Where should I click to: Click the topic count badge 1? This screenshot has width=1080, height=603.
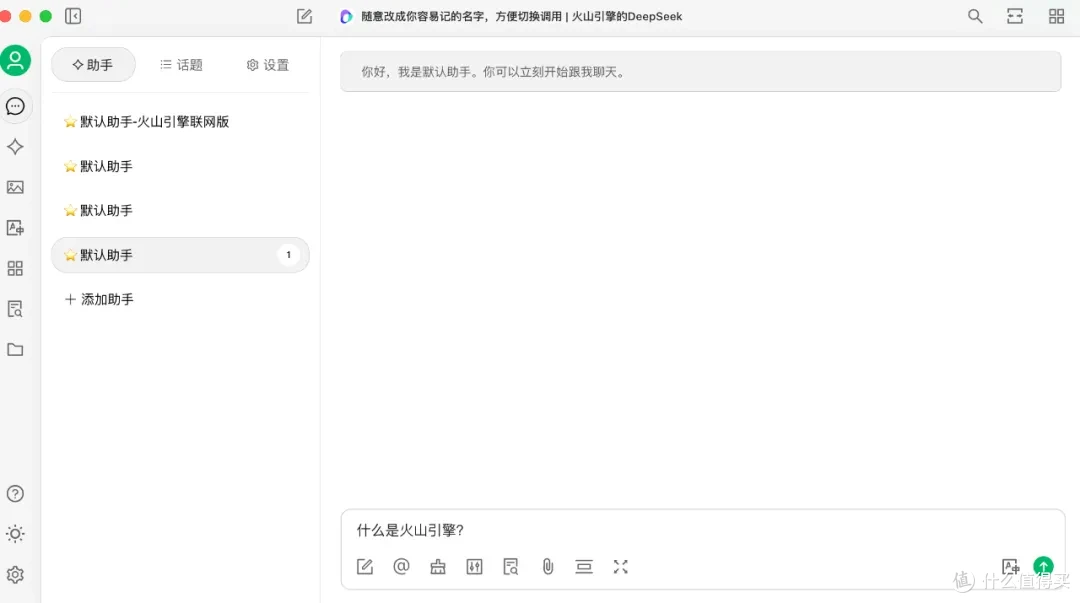coord(289,255)
